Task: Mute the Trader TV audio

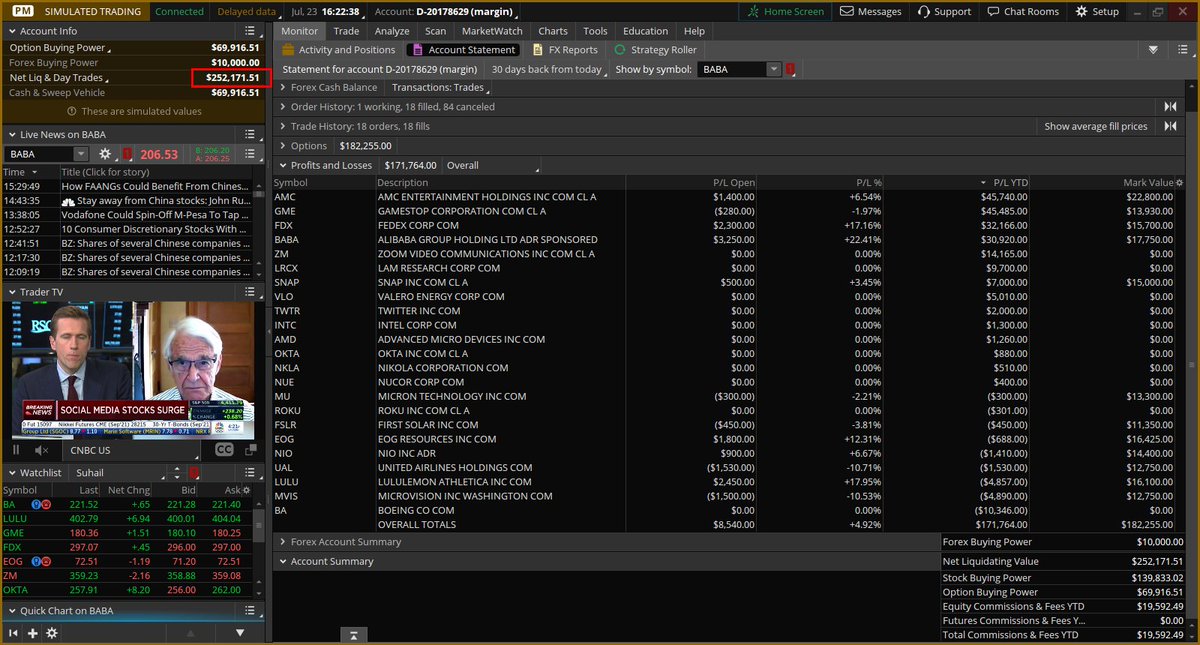Action: coord(41,450)
